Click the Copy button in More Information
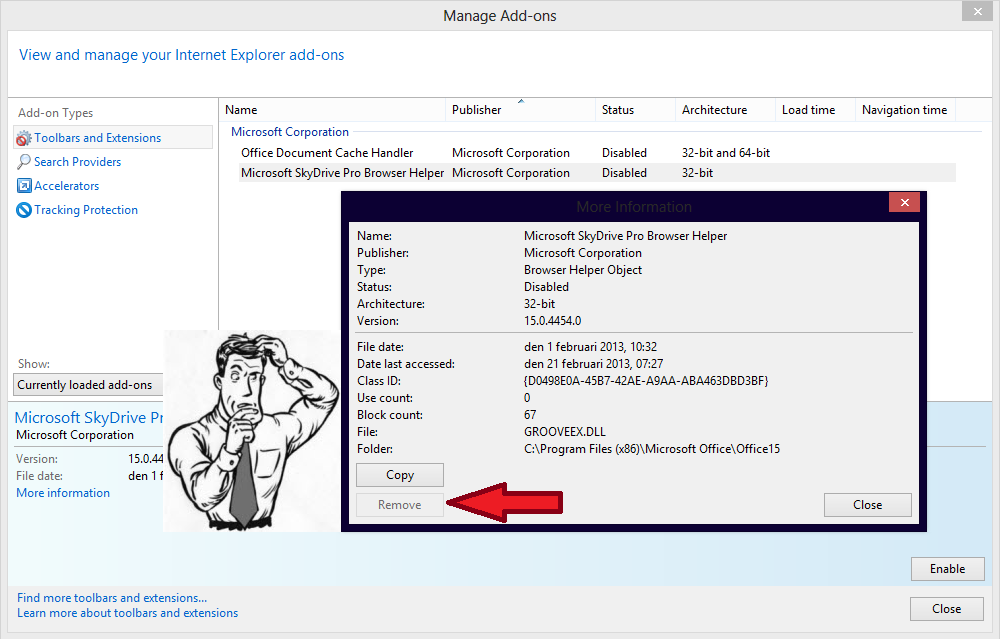The width and height of the screenshot is (1000, 639). (x=400, y=475)
